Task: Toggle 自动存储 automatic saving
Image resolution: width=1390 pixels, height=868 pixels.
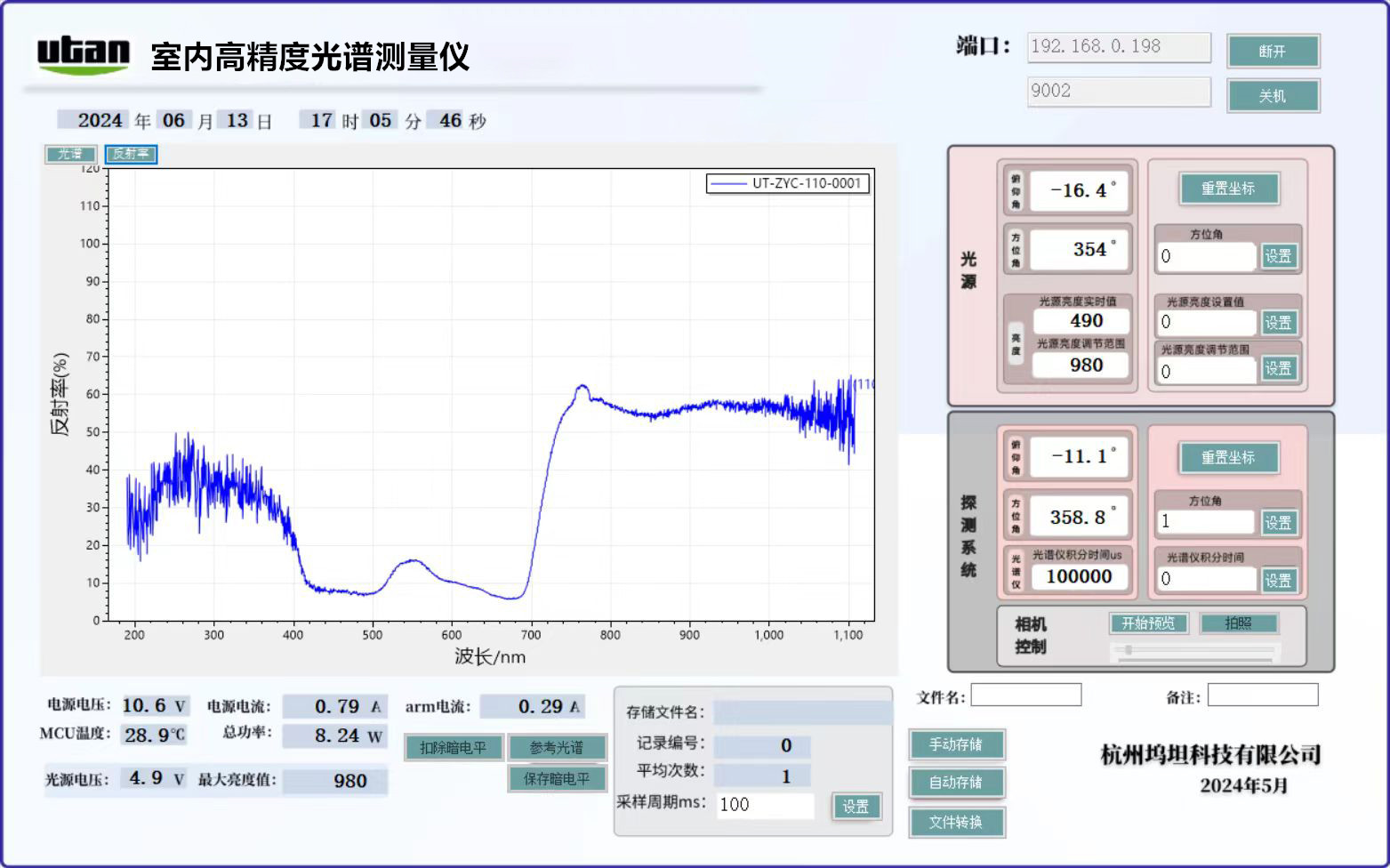Action: click(956, 783)
